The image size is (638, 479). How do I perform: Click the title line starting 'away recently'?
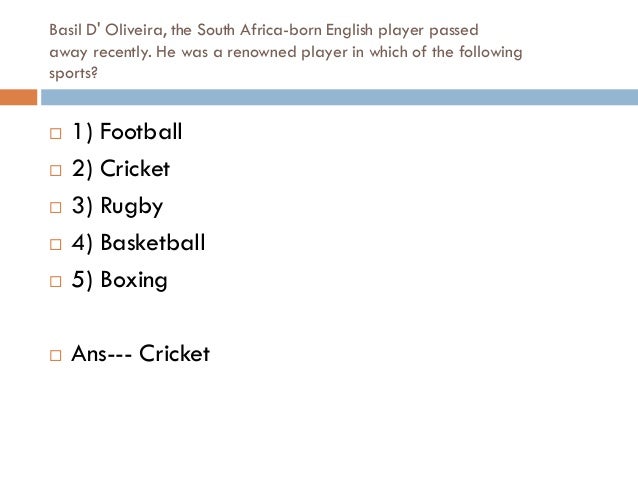click(286, 52)
